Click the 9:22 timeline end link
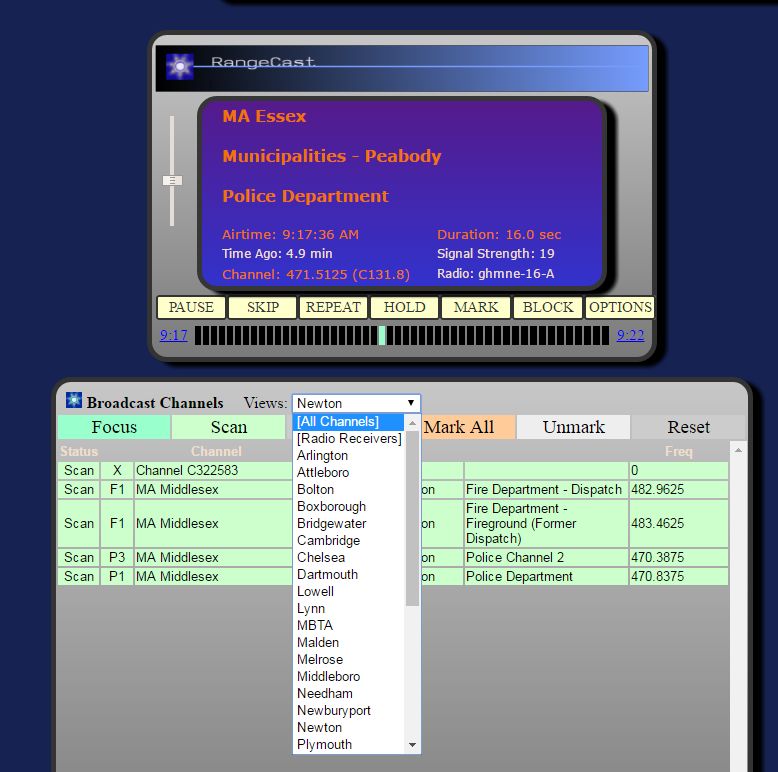 coord(630,335)
